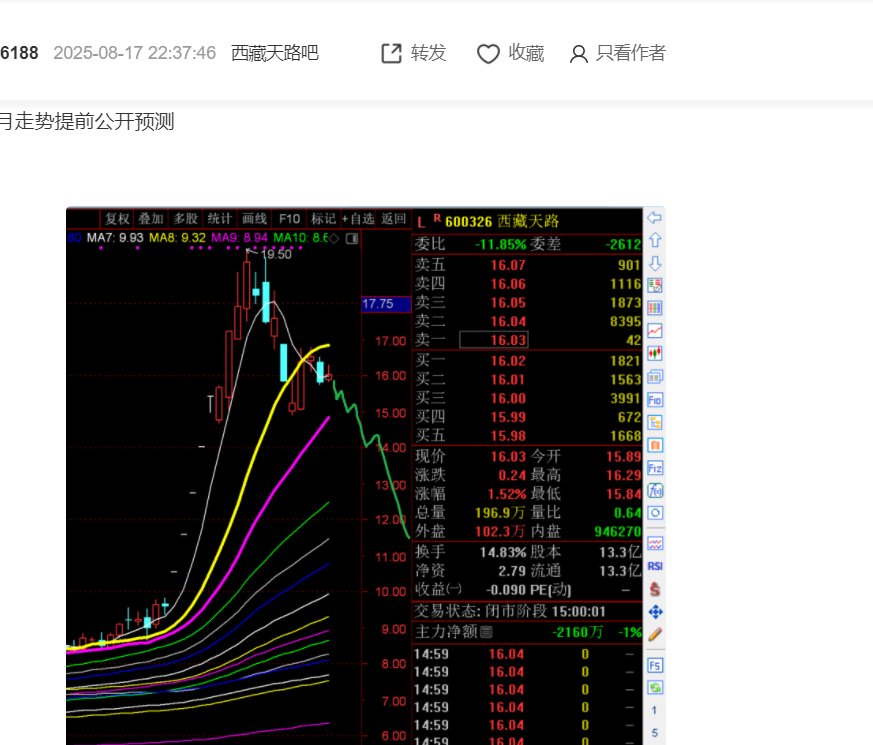Click the 标记 toolbar item
Image resolution: width=873 pixels, height=745 pixels.
click(x=323, y=219)
